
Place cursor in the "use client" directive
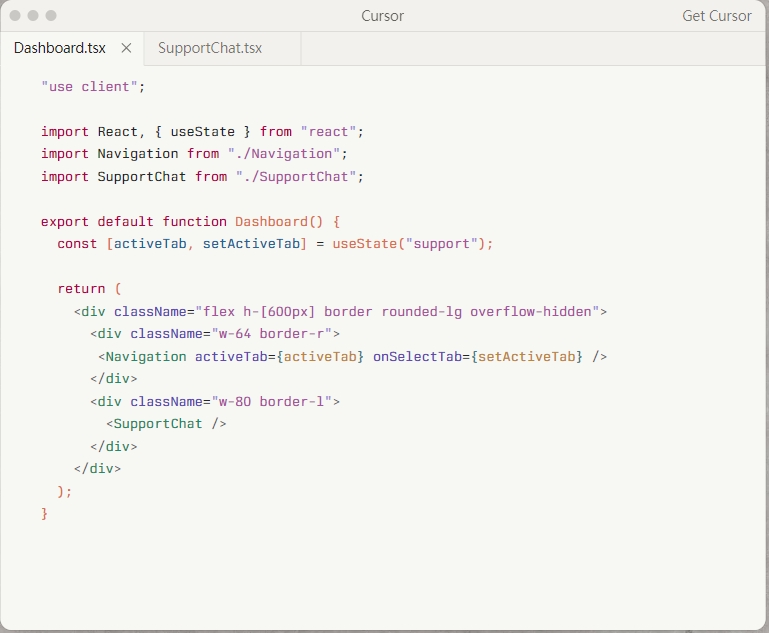(89, 87)
